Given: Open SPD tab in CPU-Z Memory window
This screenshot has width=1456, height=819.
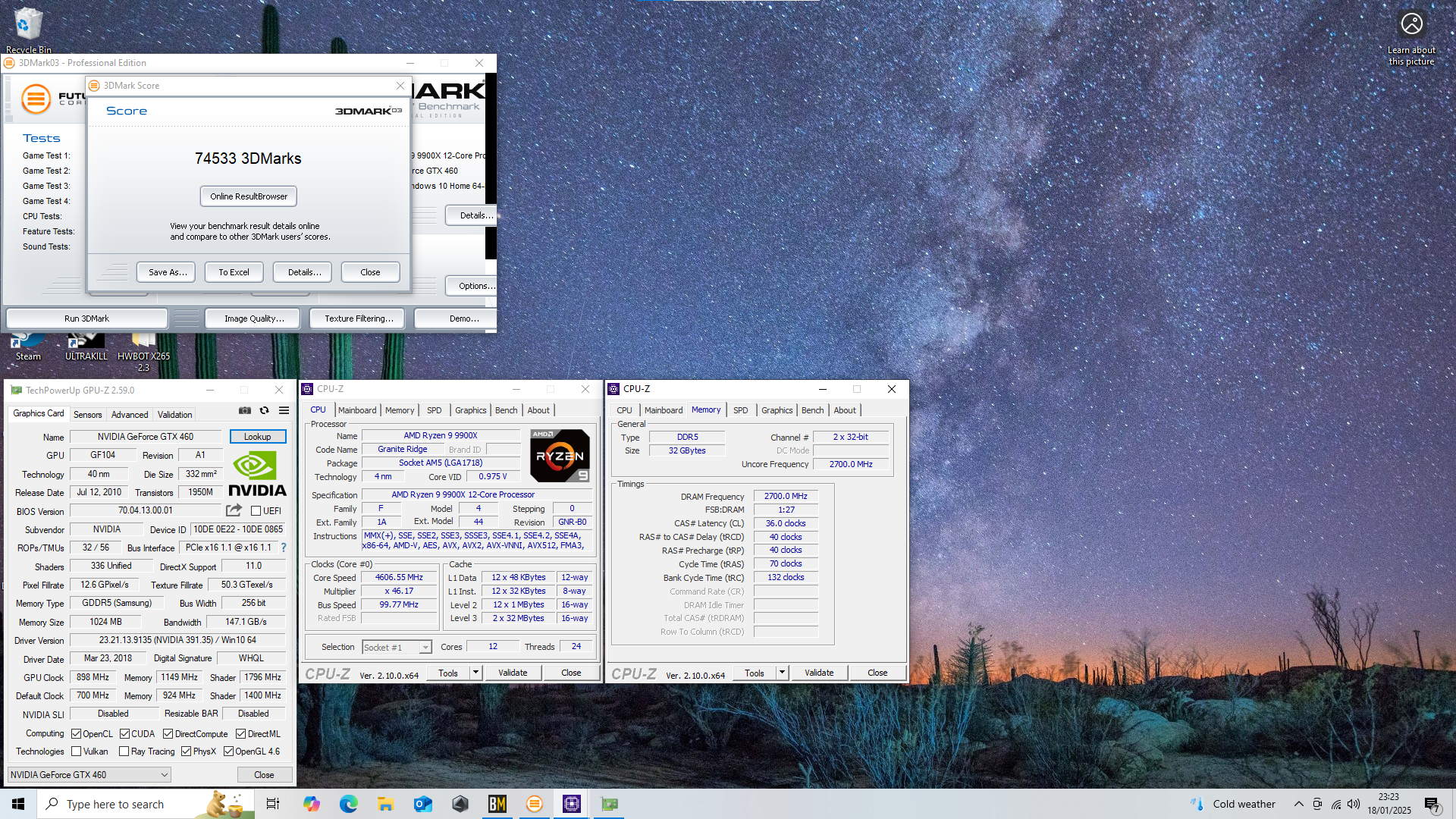Looking at the screenshot, I should point(741,410).
